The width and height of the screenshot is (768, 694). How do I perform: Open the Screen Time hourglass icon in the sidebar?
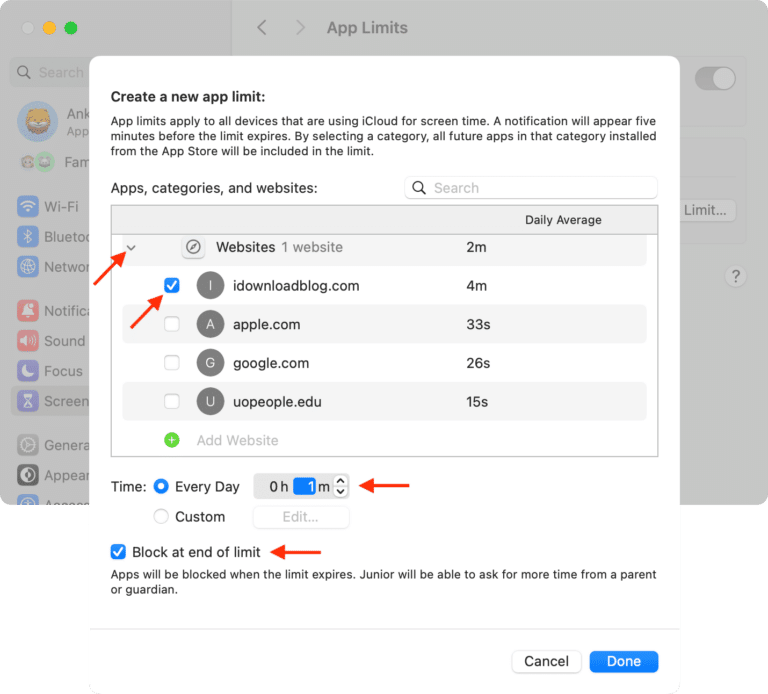point(28,401)
